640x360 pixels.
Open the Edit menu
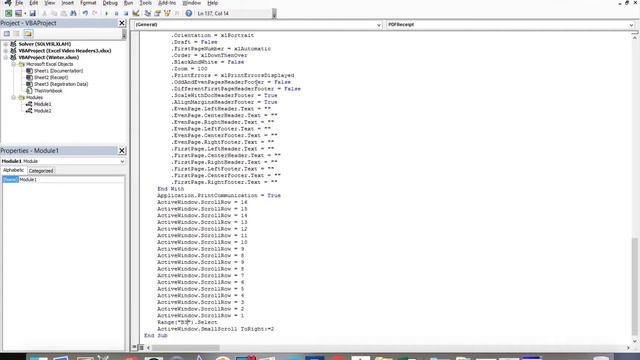(33, 3)
